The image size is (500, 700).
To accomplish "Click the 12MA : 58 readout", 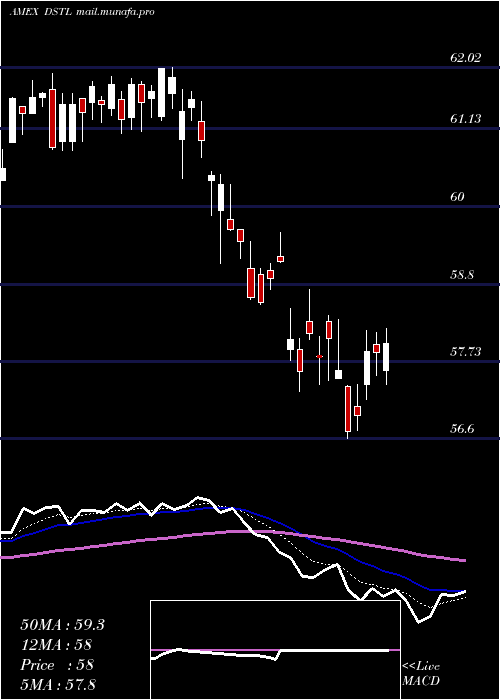I will click(56, 645).
